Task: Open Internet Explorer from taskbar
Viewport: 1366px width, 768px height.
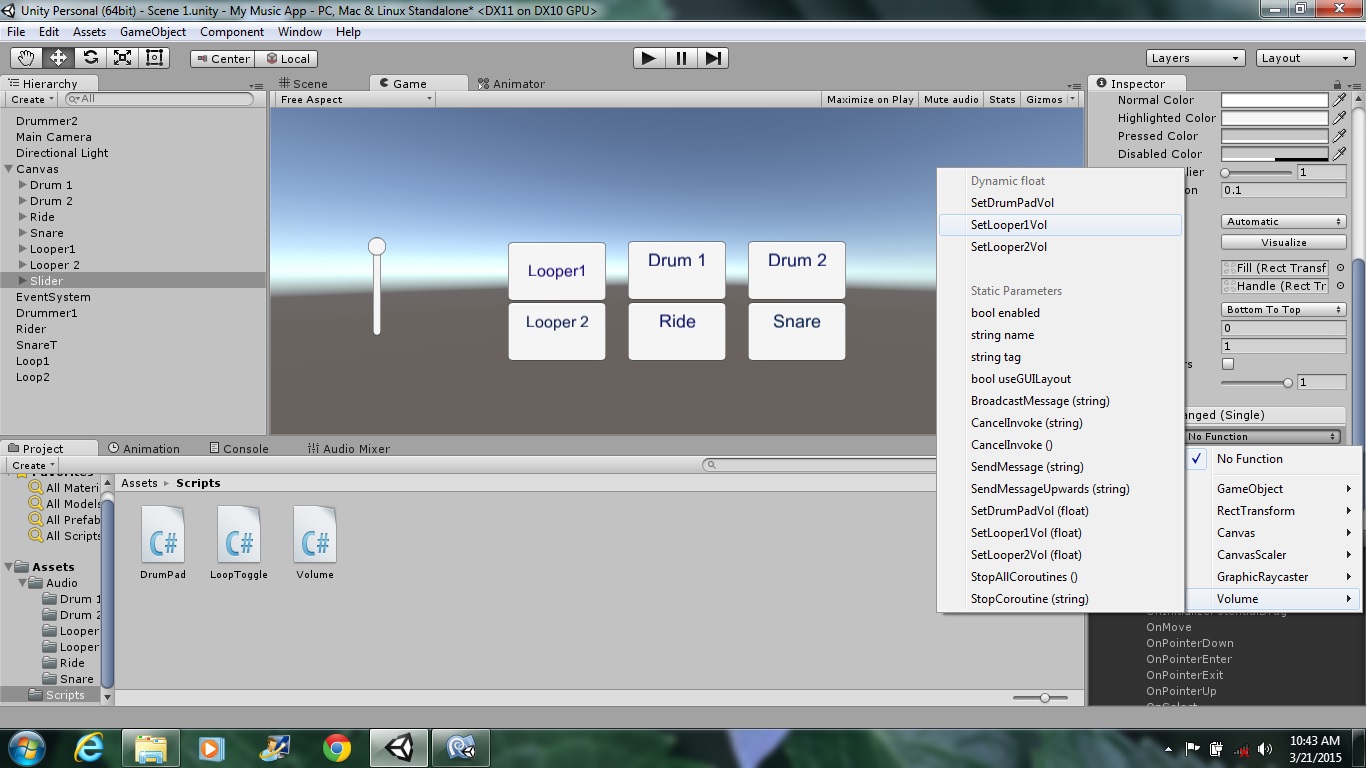Action: (x=89, y=747)
